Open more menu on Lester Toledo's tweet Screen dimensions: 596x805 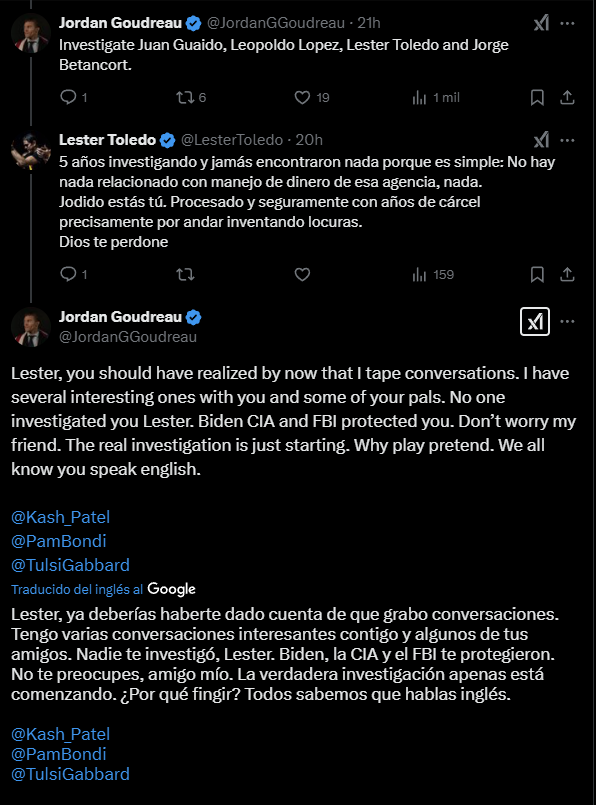(567, 140)
